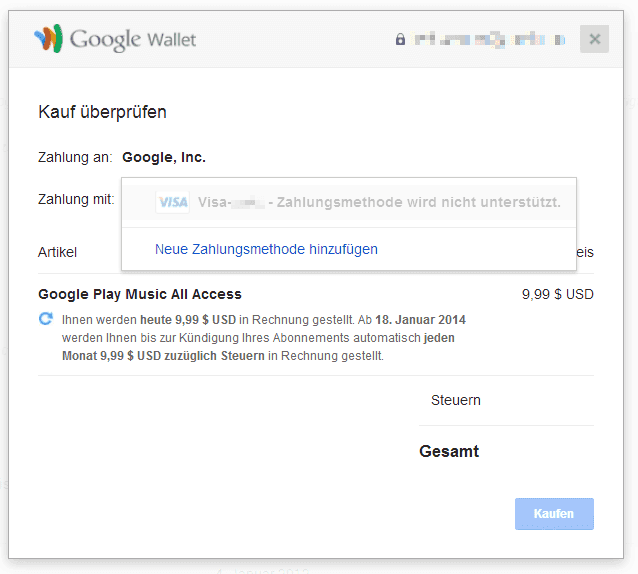Click the padlock security icon

(400, 39)
